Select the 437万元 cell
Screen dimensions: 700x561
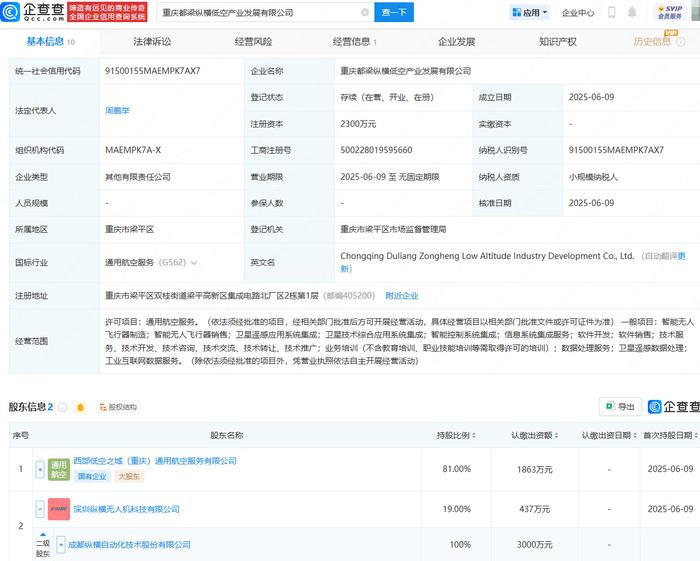534,509
